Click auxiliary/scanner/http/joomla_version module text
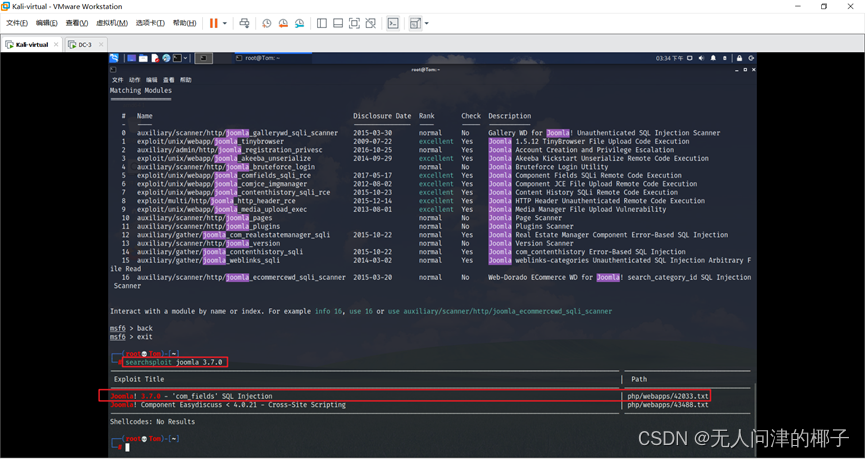The width and height of the screenshot is (865, 459). click(x=209, y=243)
